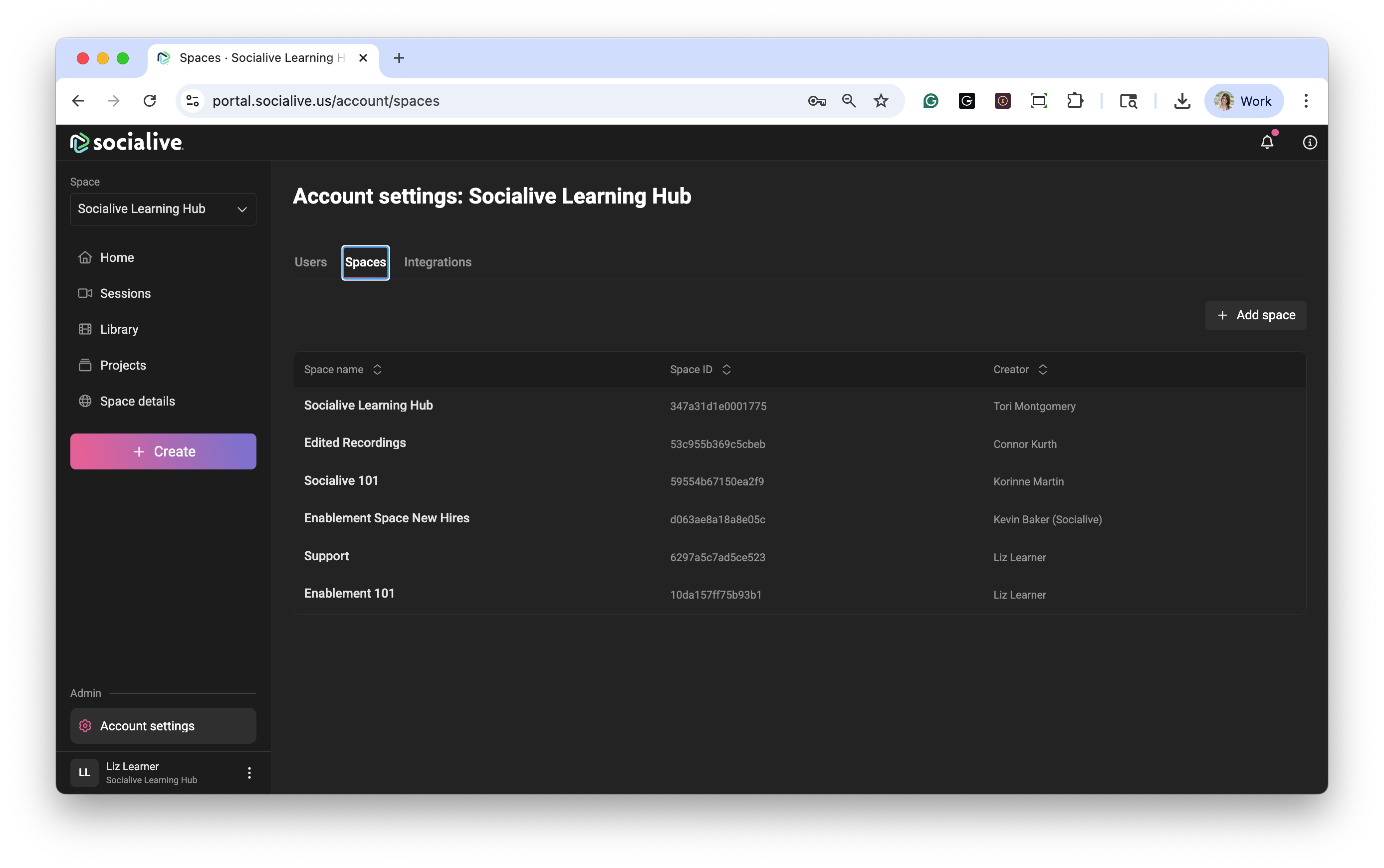
Task: Open the Enablement Space New Hires row
Action: [386, 518]
